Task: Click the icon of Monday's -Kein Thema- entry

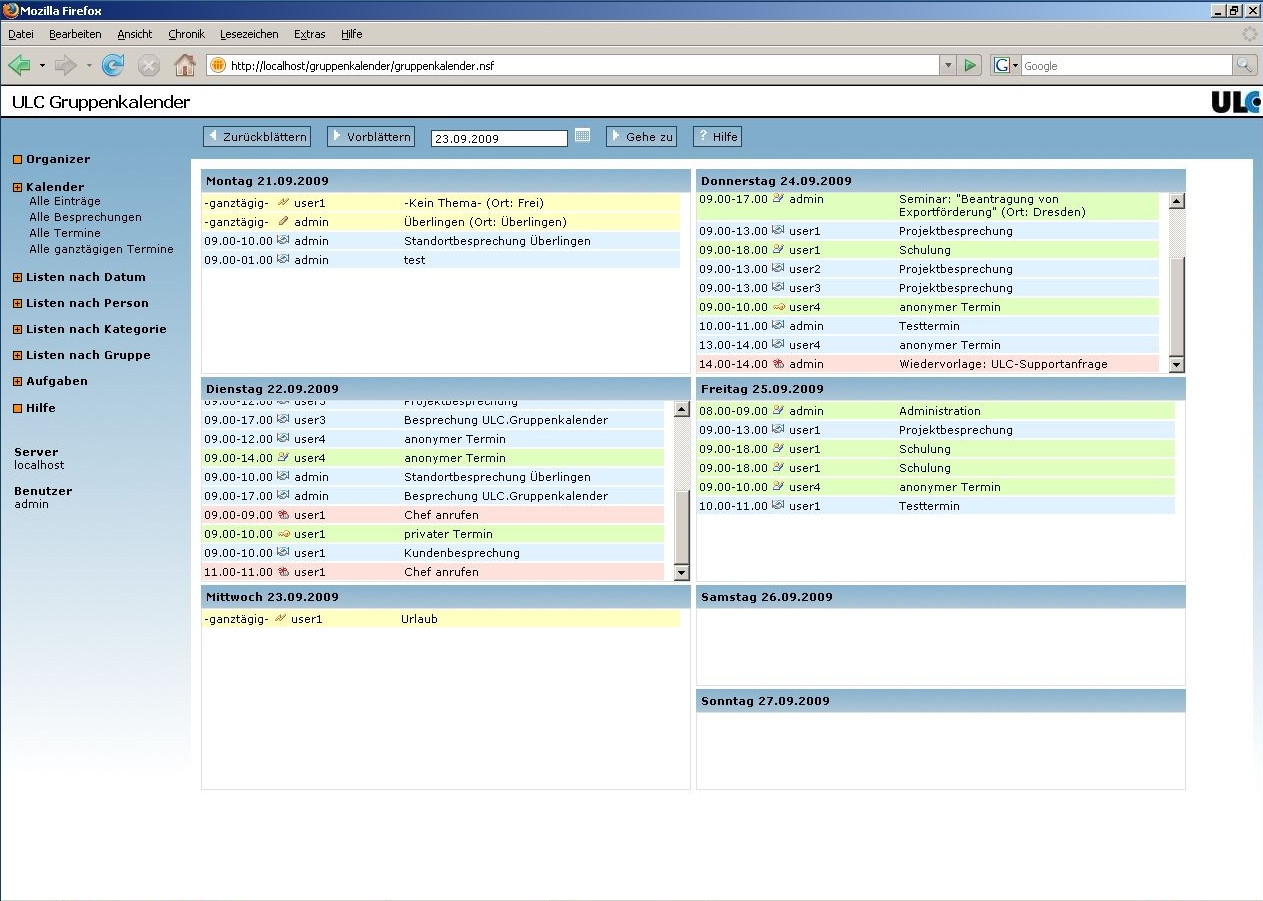Action: point(282,203)
